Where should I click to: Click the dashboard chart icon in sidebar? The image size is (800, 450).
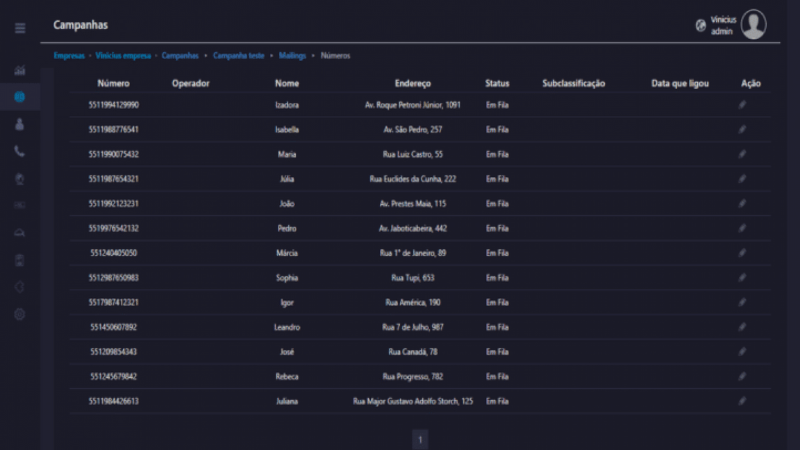20,72
